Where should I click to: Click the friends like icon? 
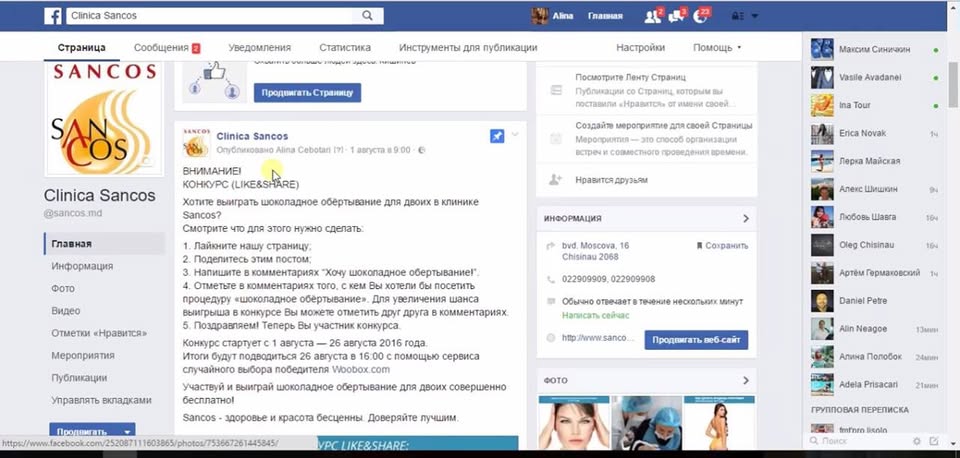556,180
